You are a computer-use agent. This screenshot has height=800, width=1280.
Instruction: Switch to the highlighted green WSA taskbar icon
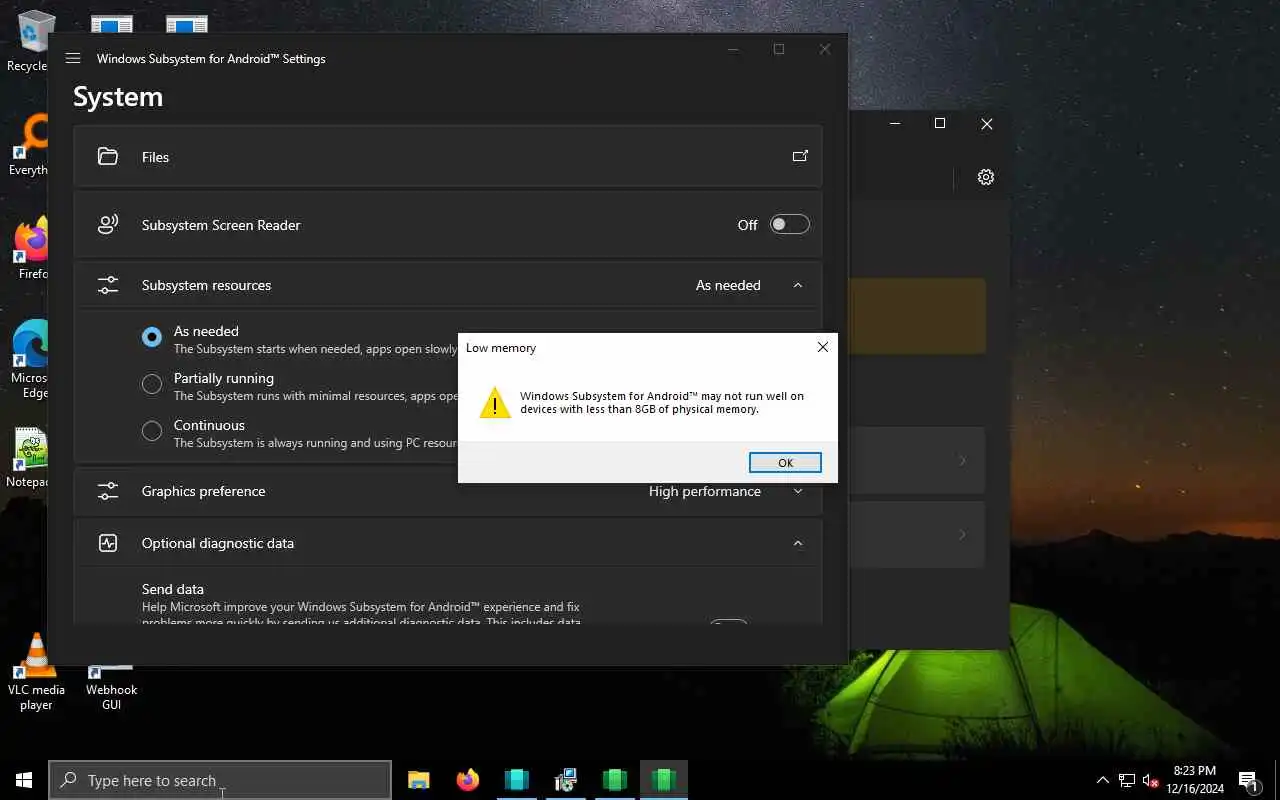[663, 780]
